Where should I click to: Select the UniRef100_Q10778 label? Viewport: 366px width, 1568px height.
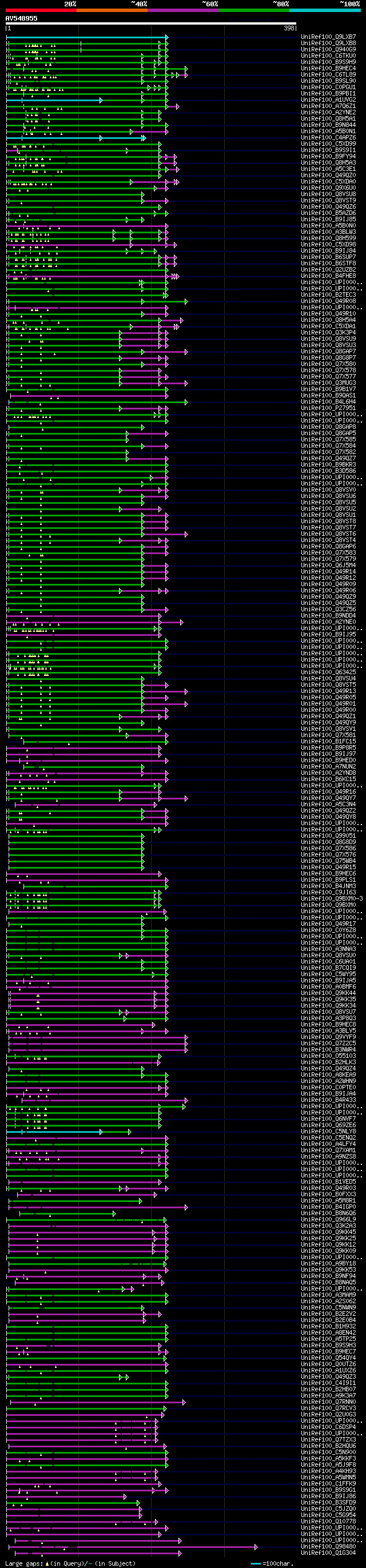328,1521
